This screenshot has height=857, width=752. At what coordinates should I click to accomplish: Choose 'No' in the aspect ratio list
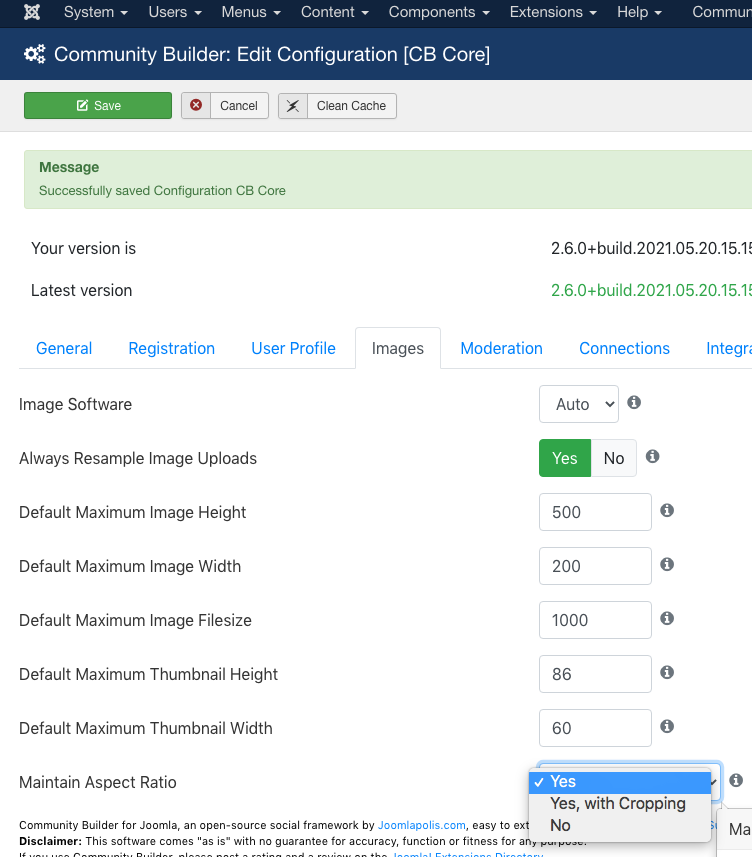click(x=620, y=826)
